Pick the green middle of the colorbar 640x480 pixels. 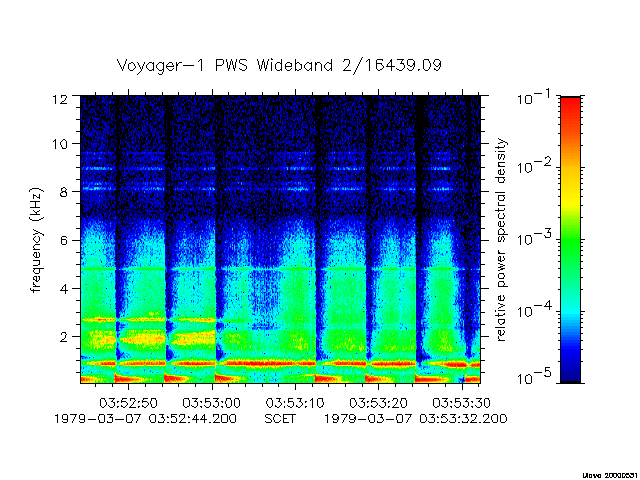coord(571,241)
